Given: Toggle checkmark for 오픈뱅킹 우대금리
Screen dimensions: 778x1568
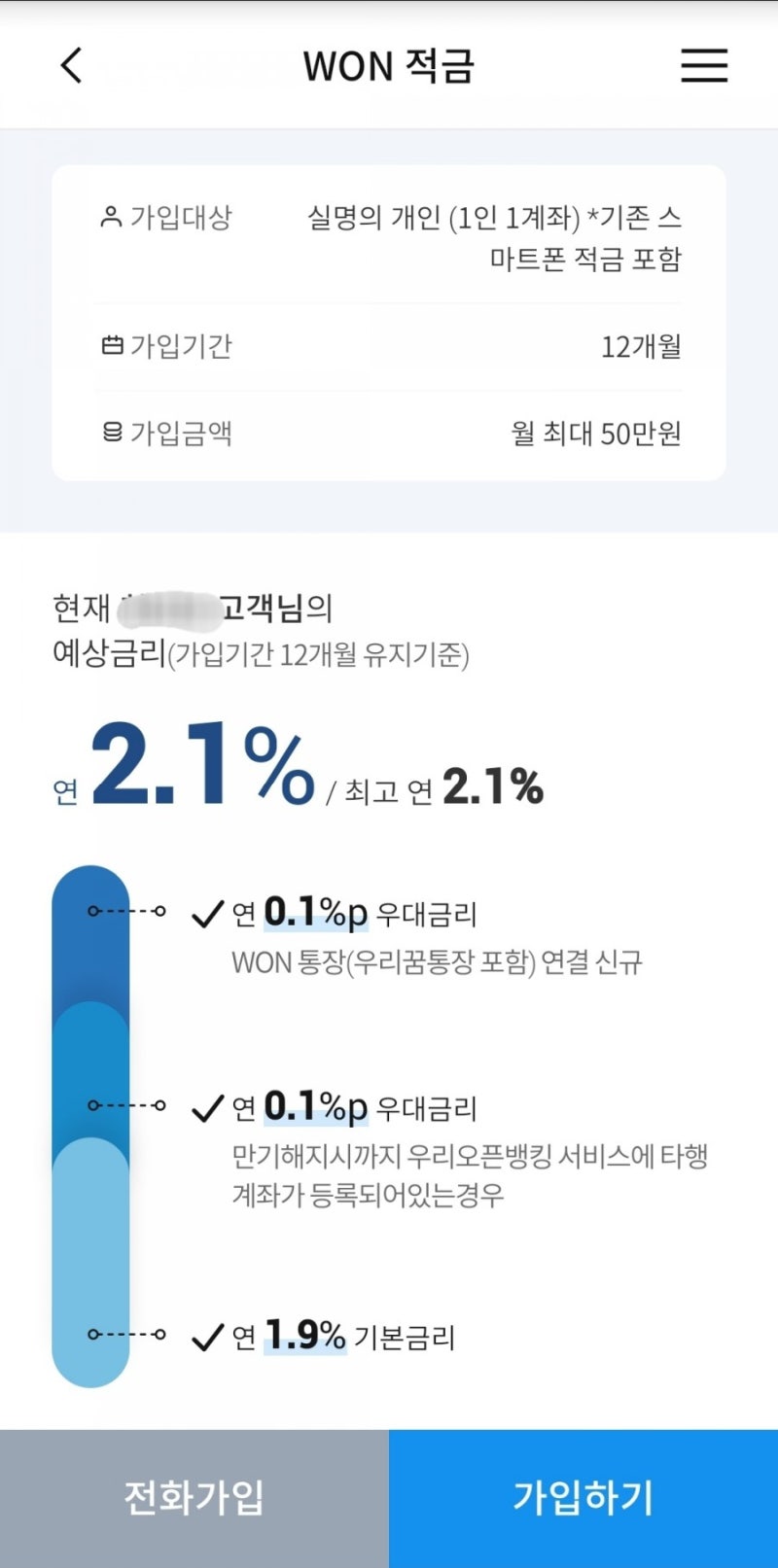Looking at the screenshot, I should pyautogui.click(x=208, y=1108).
